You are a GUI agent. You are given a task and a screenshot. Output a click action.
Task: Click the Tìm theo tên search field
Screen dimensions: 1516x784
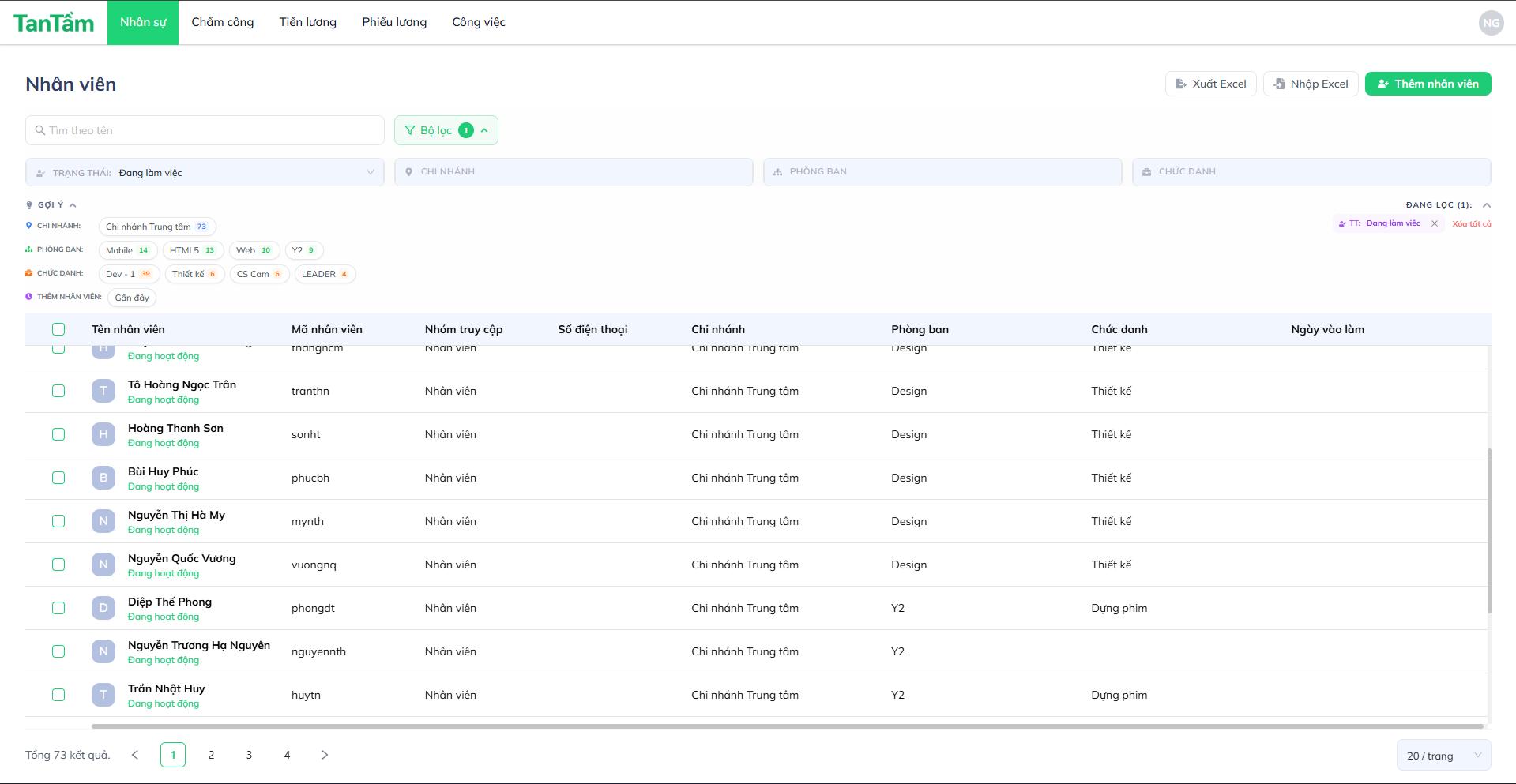click(x=205, y=130)
